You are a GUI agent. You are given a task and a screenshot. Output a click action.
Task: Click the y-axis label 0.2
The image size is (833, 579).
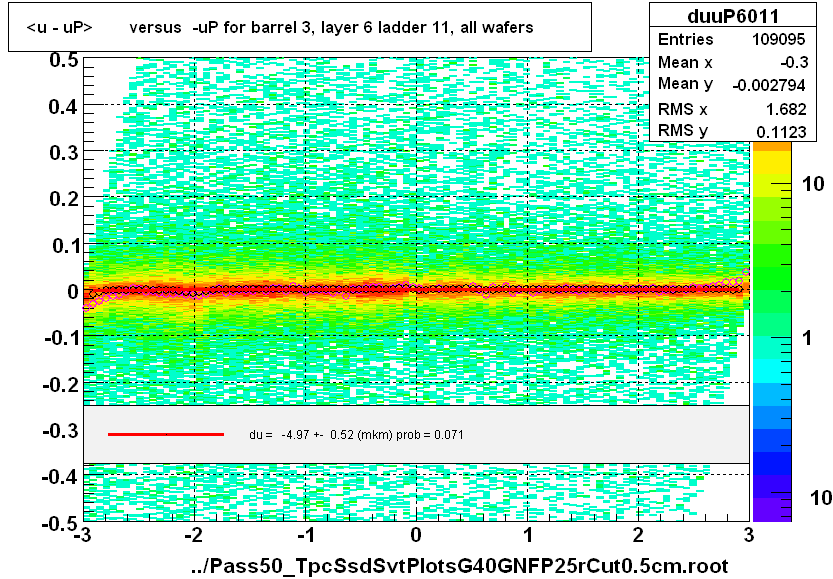pos(64,199)
